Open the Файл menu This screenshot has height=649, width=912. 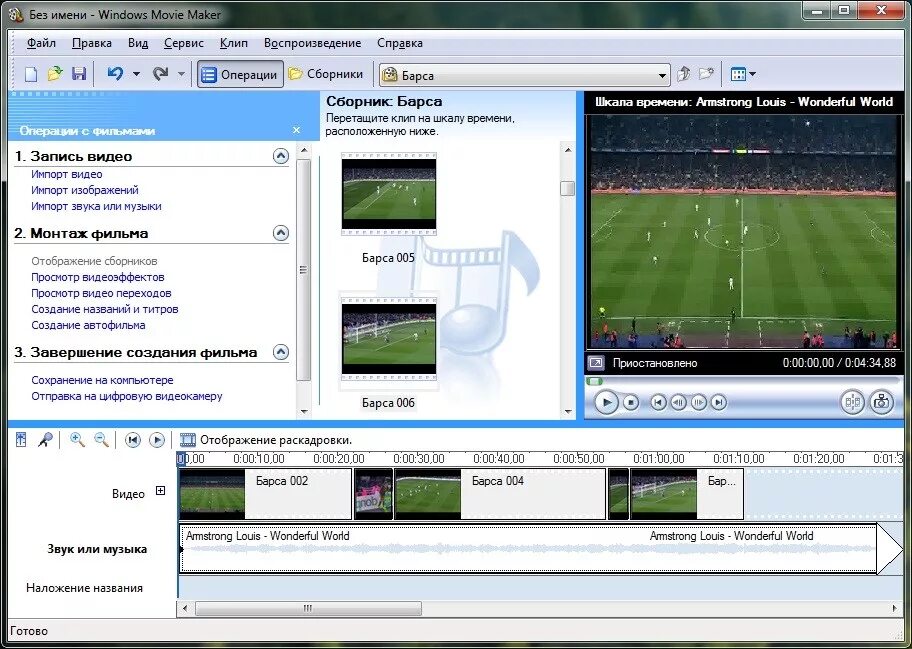(41, 43)
